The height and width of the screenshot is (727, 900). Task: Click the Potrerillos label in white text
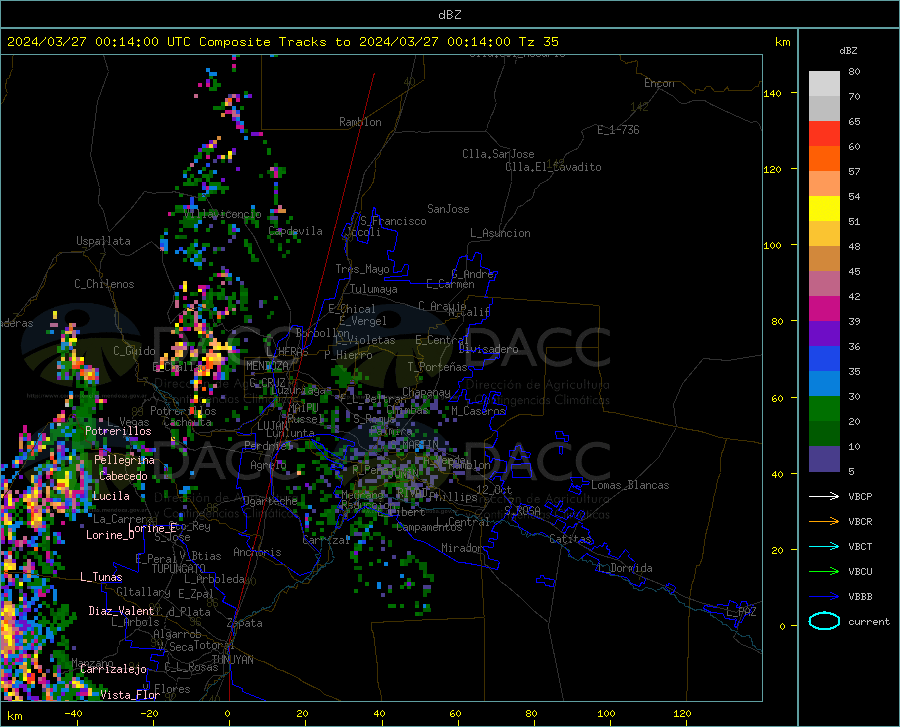(118, 431)
